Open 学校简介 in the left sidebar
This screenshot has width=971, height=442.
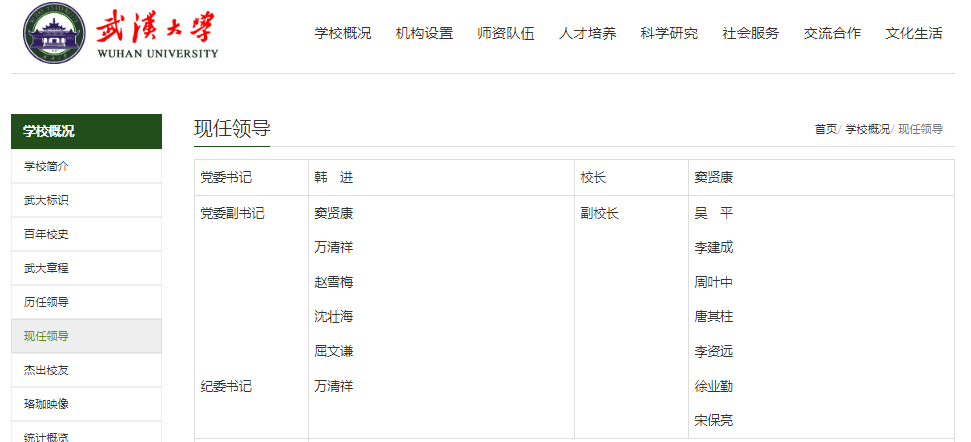coord(46,166)
